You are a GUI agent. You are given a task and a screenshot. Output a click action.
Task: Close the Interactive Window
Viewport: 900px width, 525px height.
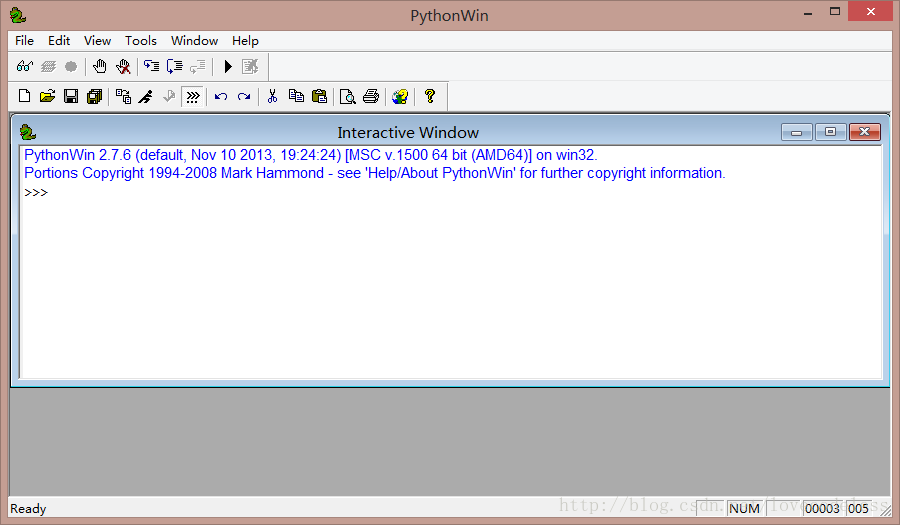click(864, 132)
